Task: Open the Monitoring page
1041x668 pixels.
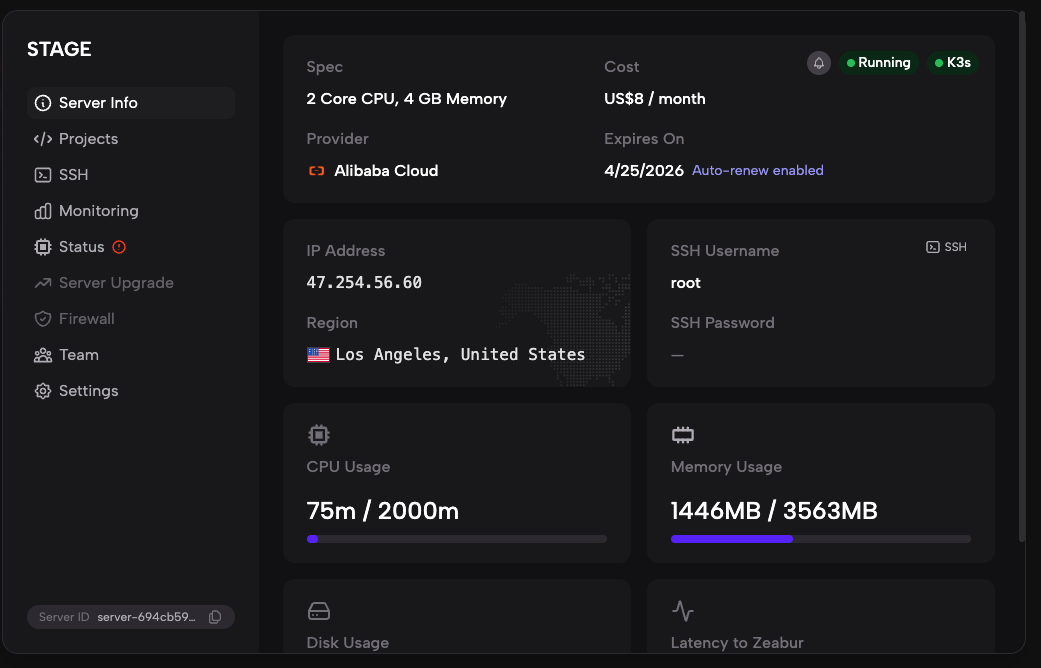Action: (x=98, y=211)
